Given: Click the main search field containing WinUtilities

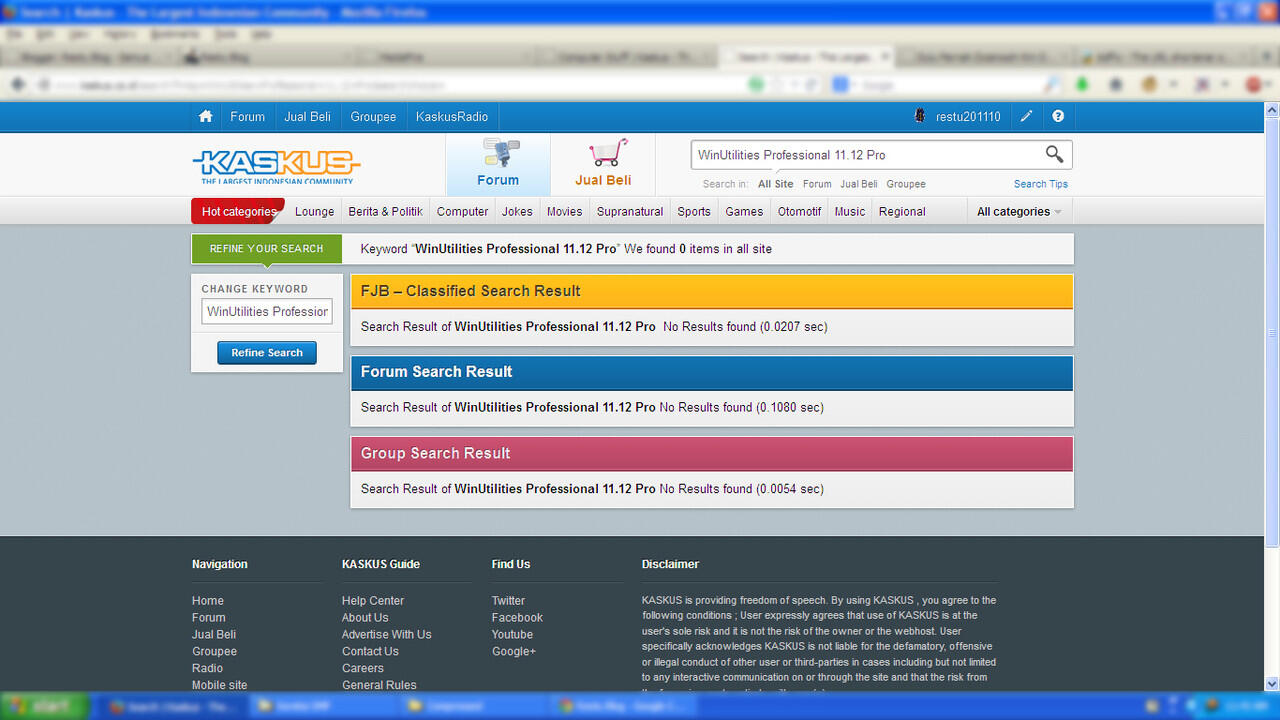Looking at the screenshot, I should click(x=866, y=155).
